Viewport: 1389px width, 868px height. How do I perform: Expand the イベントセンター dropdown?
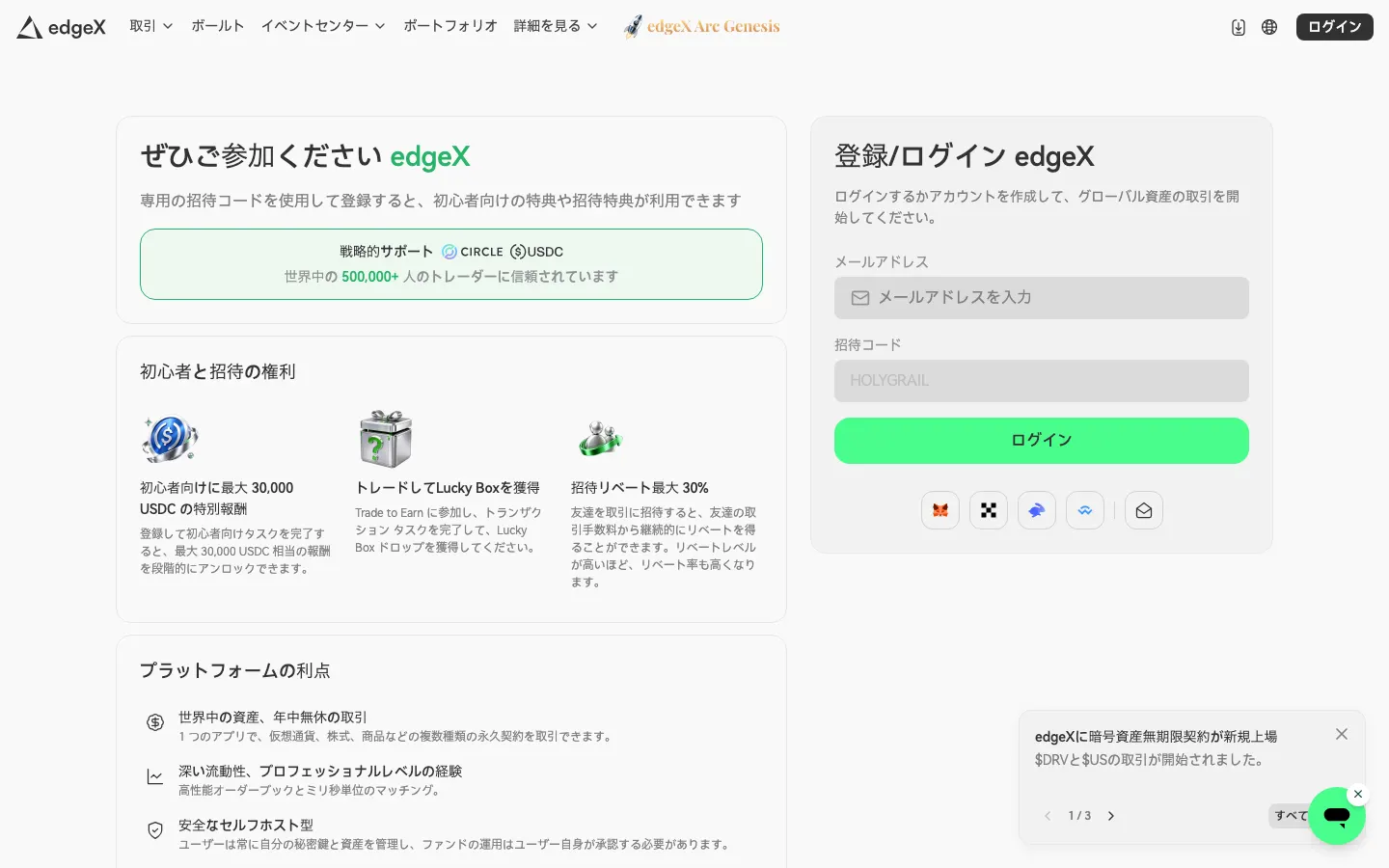[x=323, y=26]
